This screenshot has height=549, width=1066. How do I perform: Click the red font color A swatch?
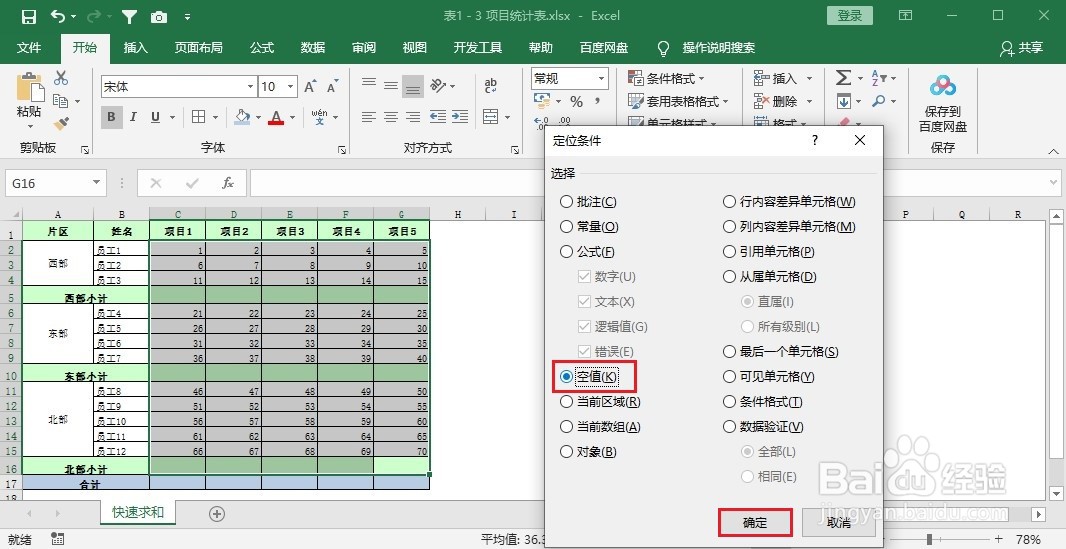pos(276,117)
